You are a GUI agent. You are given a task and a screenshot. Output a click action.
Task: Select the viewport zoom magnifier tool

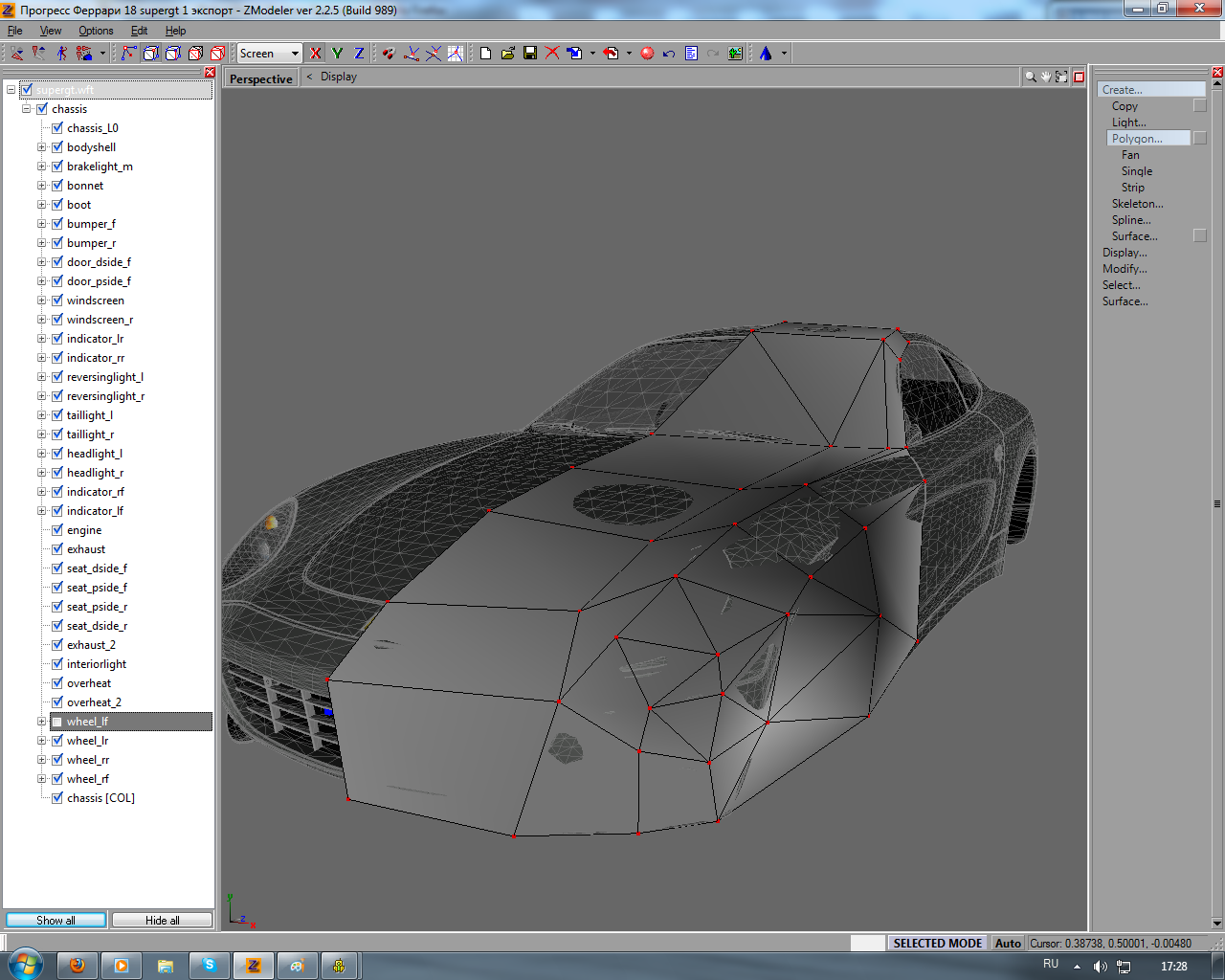point(1030,77)
